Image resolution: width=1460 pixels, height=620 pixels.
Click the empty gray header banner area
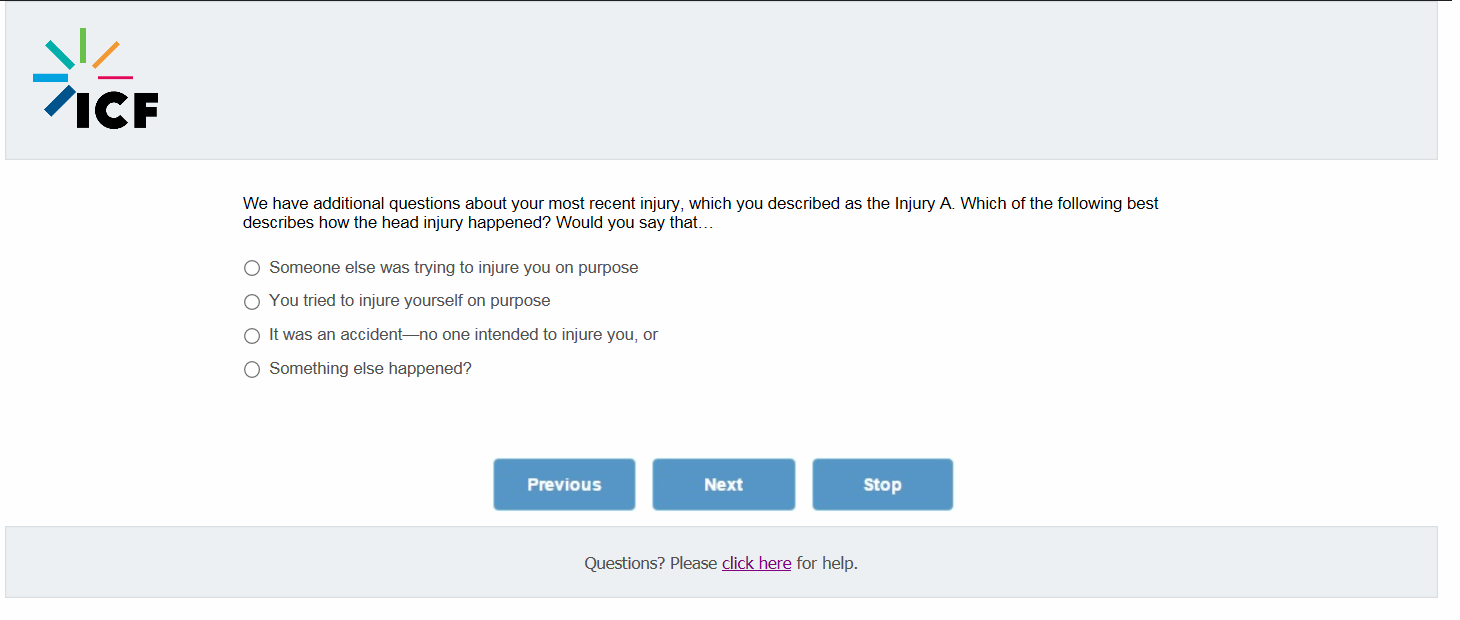click(x=800, y=80)
